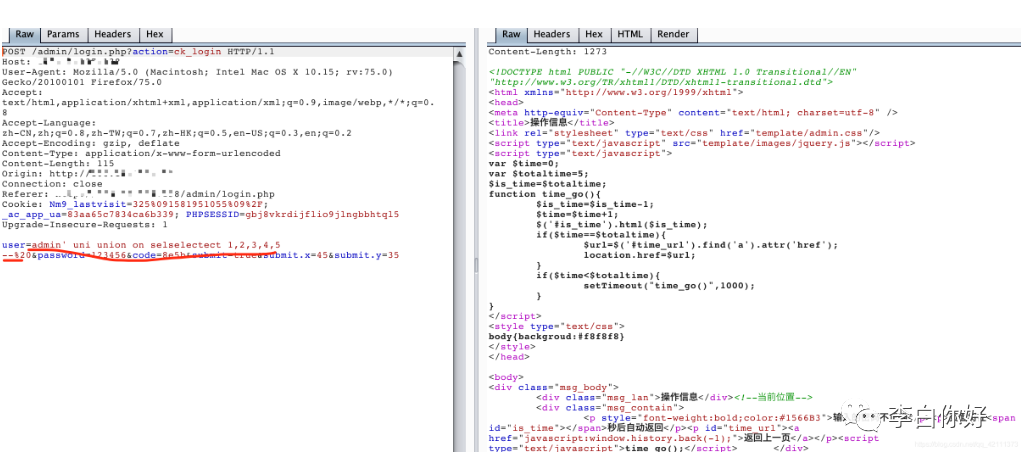Click the link stylesheet template/admin.css line
The height and width of the screenshot is (462, 1021).
[x=684, y=133]
